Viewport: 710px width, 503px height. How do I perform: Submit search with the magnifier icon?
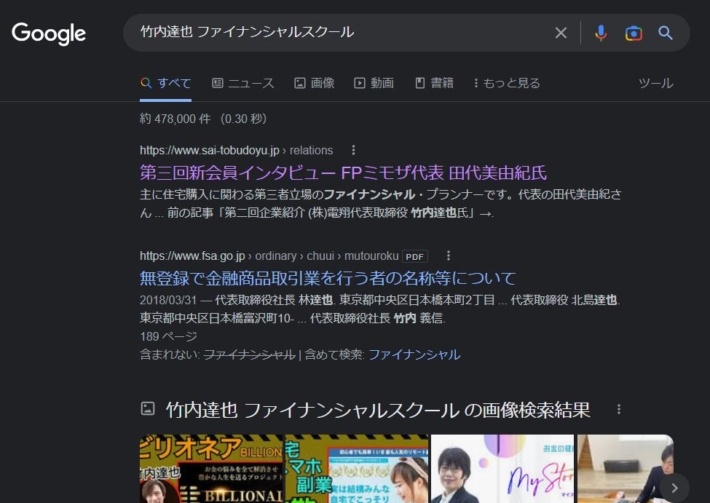coord(665,33)
